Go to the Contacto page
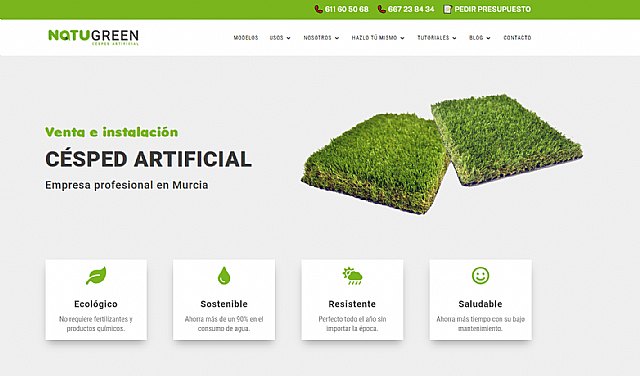Screen dimensions: 640x376 click(x=517, y=38)
